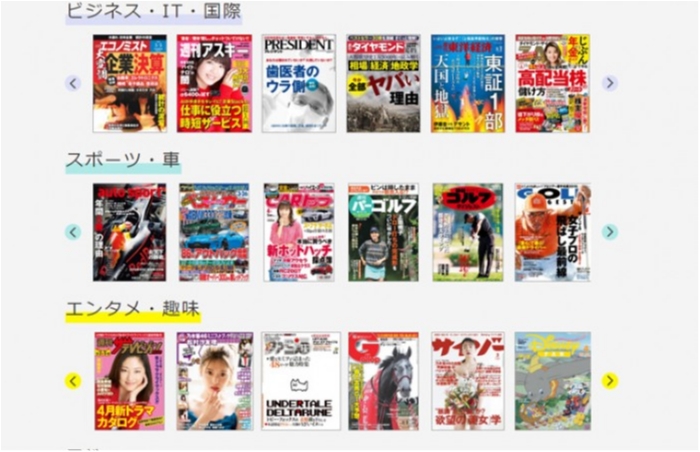
Task: Open PRESIDENT magazine 歯医者のウラ側 issue
Action: tap(299, 84)
